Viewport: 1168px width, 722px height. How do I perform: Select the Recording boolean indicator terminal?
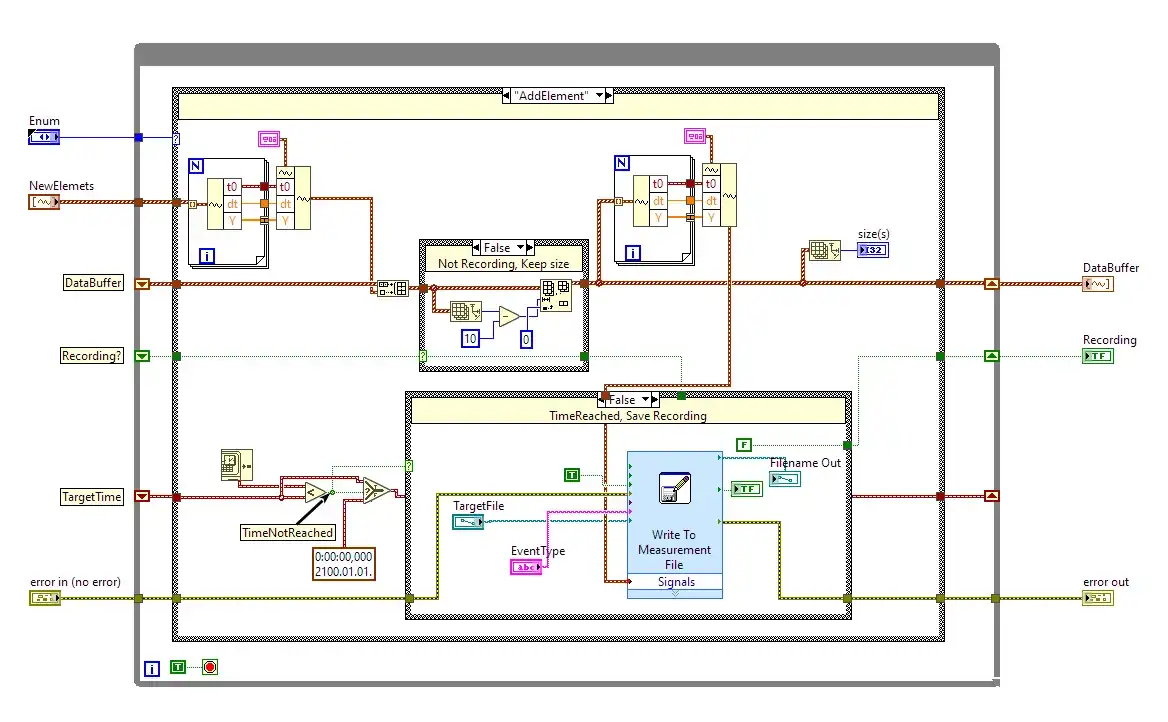(1098, 356)
